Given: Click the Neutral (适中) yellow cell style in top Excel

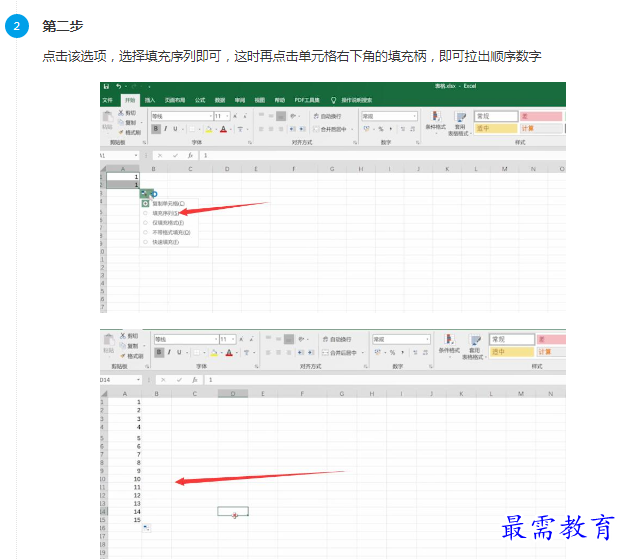Looking at the screenshot, I should pyautogui.click(x=496, y=128).
